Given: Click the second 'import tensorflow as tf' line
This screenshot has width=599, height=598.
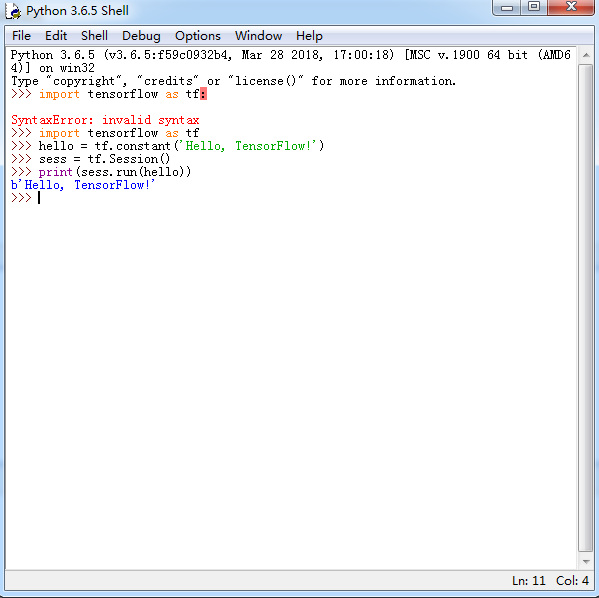Looking at the screenshot, I should click(x=119, y=133).
